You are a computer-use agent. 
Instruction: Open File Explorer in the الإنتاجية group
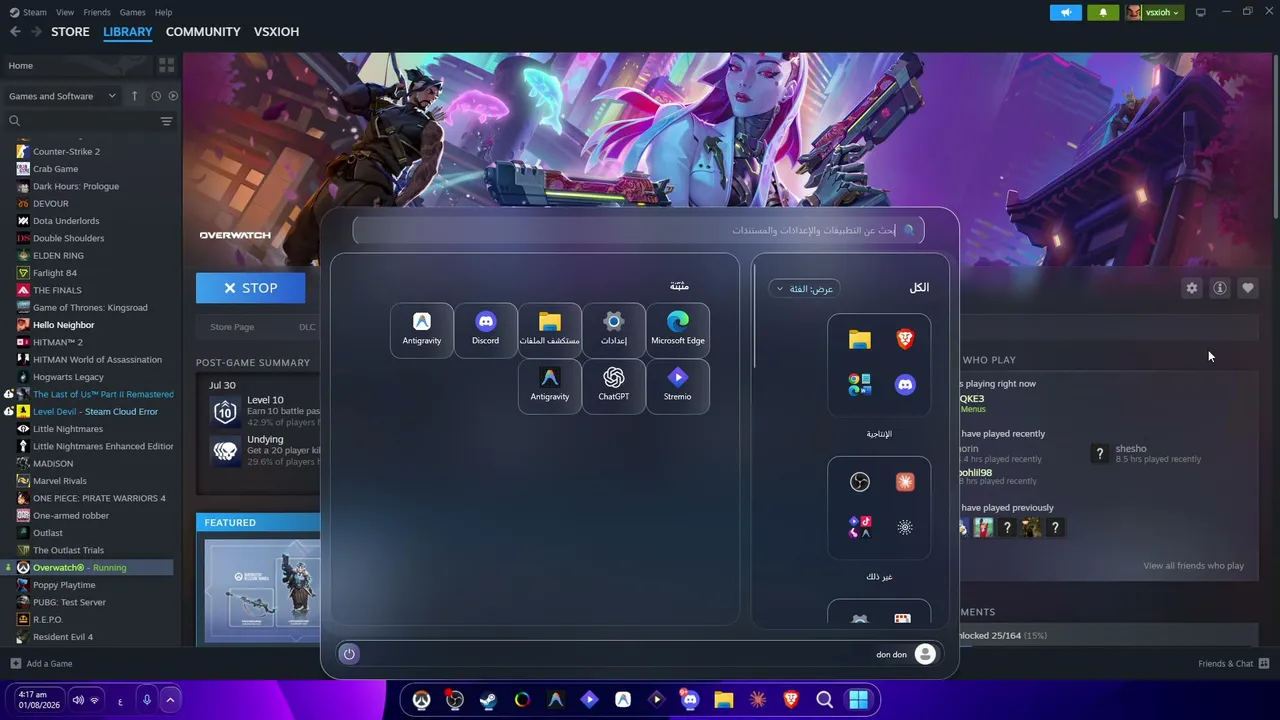860,340
